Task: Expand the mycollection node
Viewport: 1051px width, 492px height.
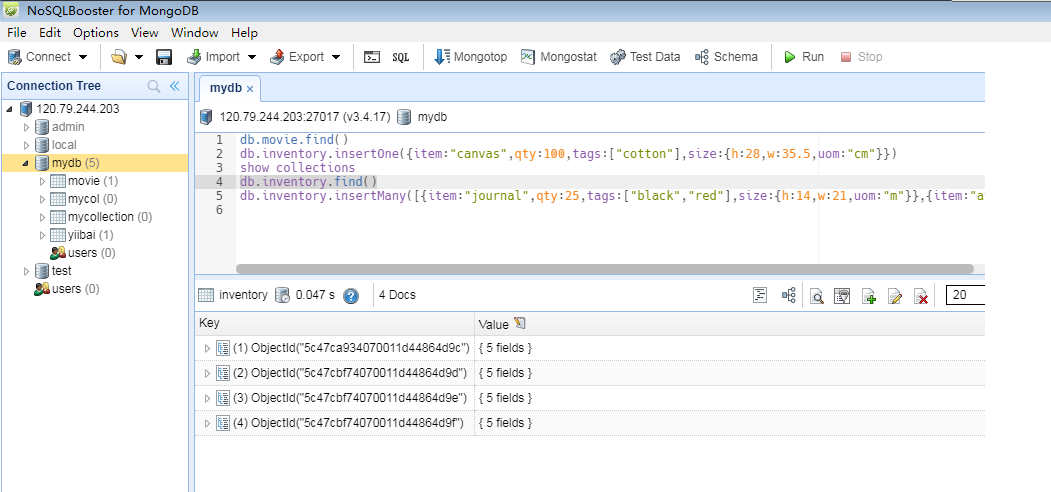Action: (x=42, y=217)
